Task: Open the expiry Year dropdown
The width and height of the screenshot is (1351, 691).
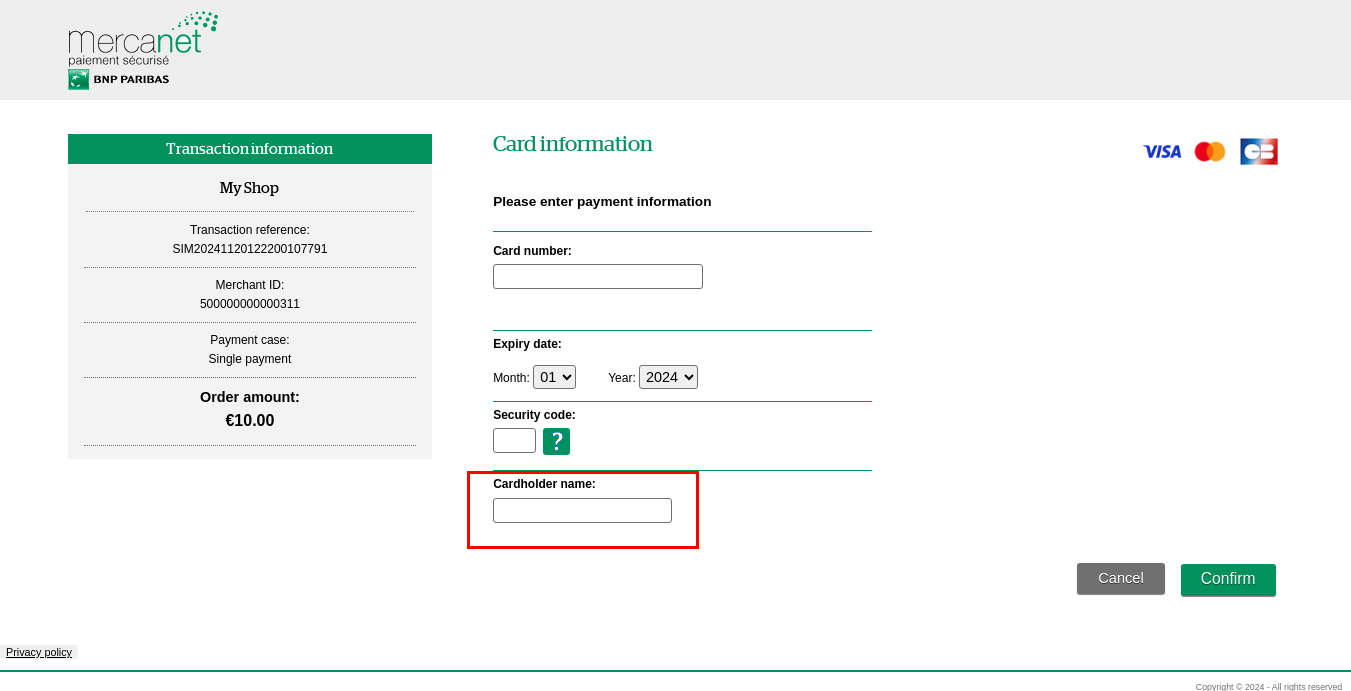Action: click(668, 377)
